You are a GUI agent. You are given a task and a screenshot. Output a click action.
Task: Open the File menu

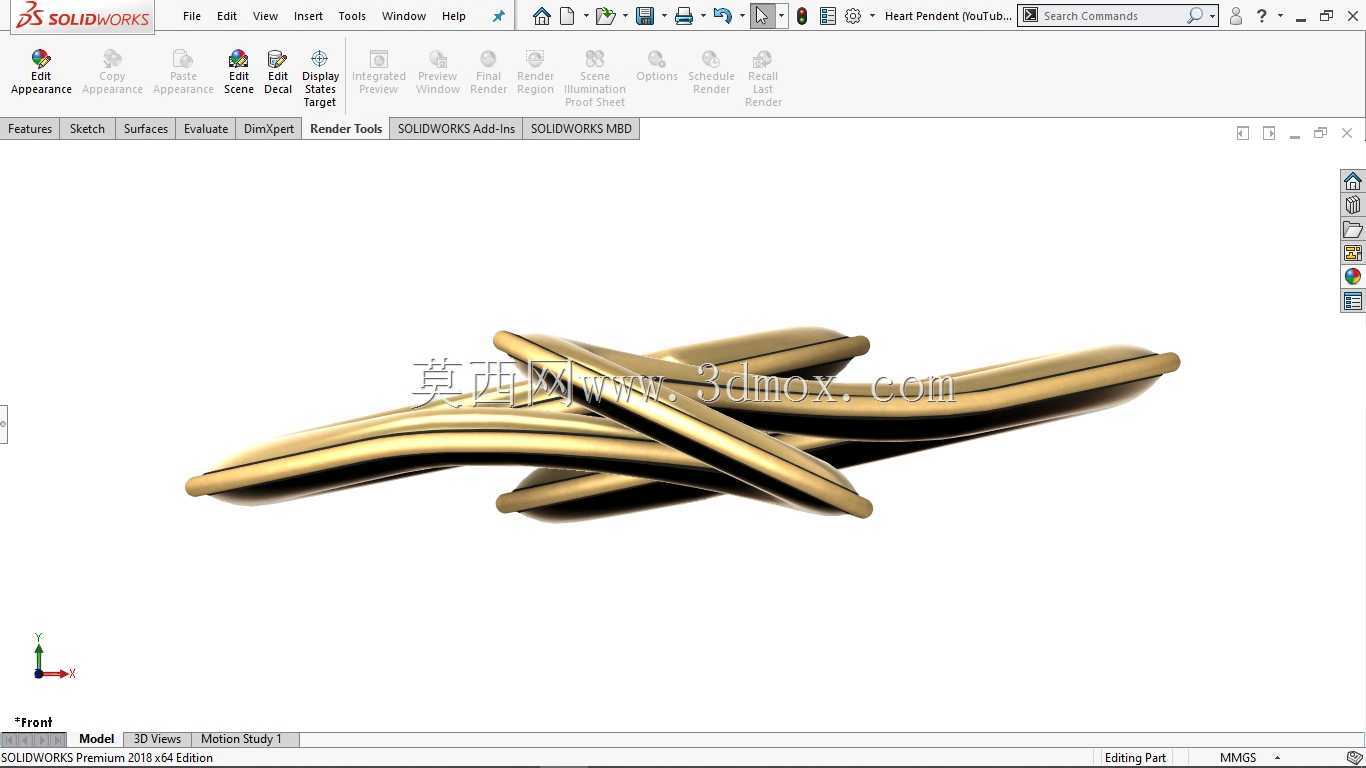point(192,16)
